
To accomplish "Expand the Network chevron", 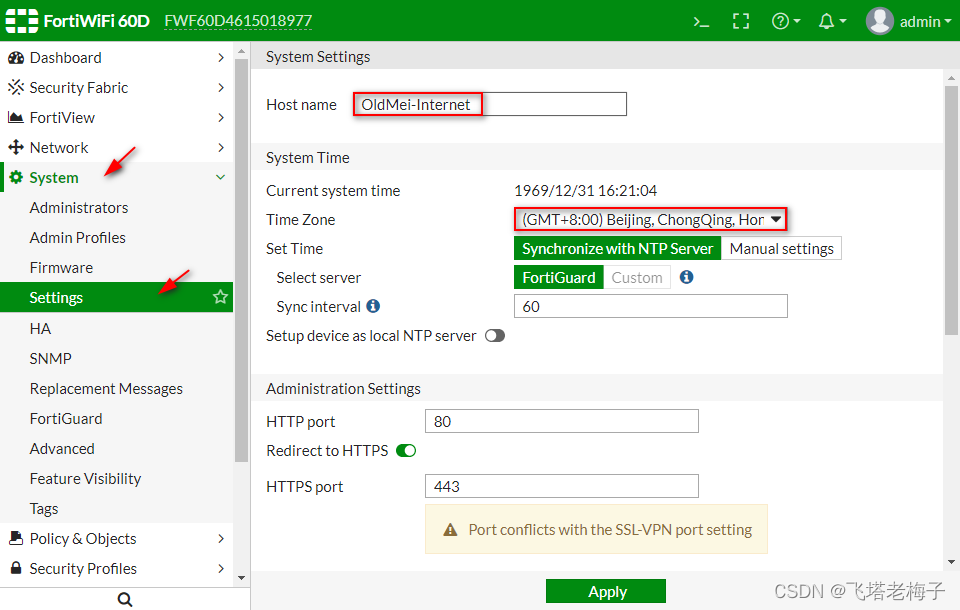I will coord(221,148).
